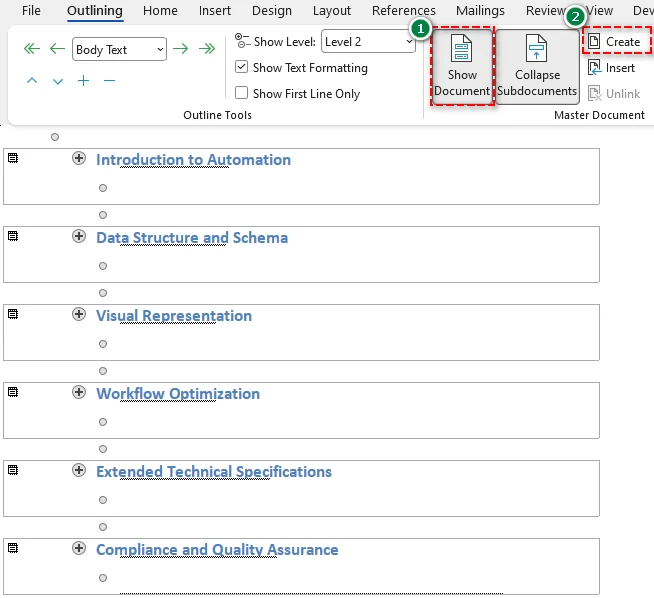Select the Outlining tab
The width and height of the screenshot is (654, 598).
(x=95, y=10)
